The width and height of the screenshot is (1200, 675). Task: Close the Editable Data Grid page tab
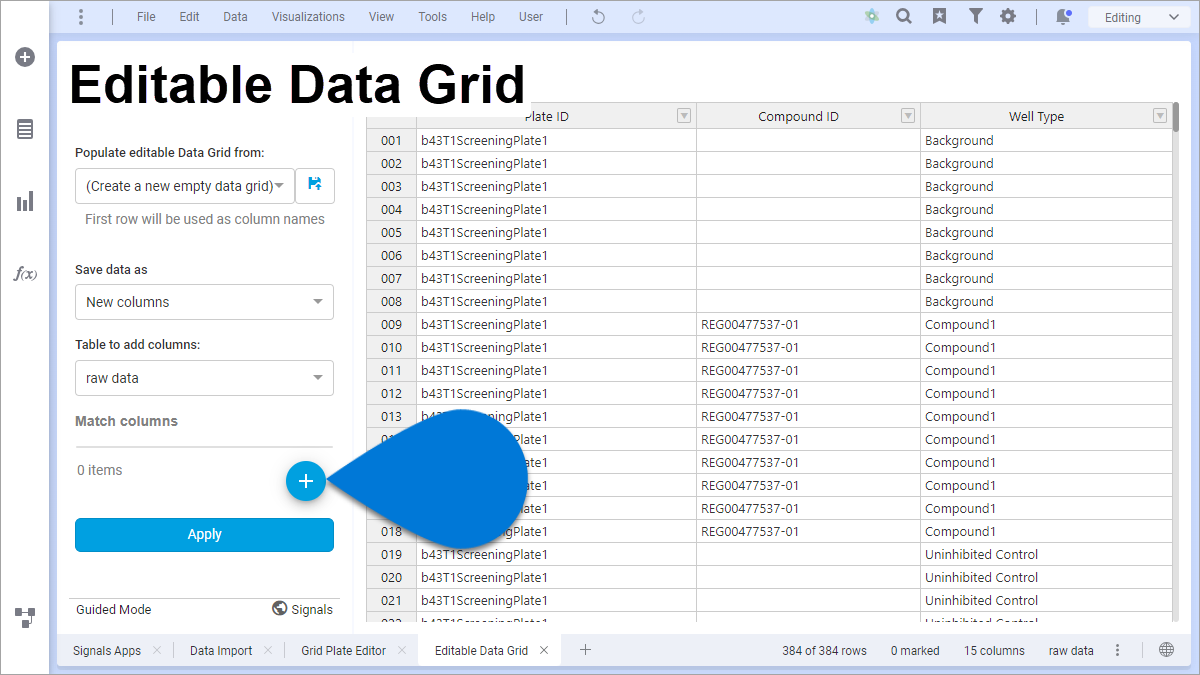pos(544,650)
